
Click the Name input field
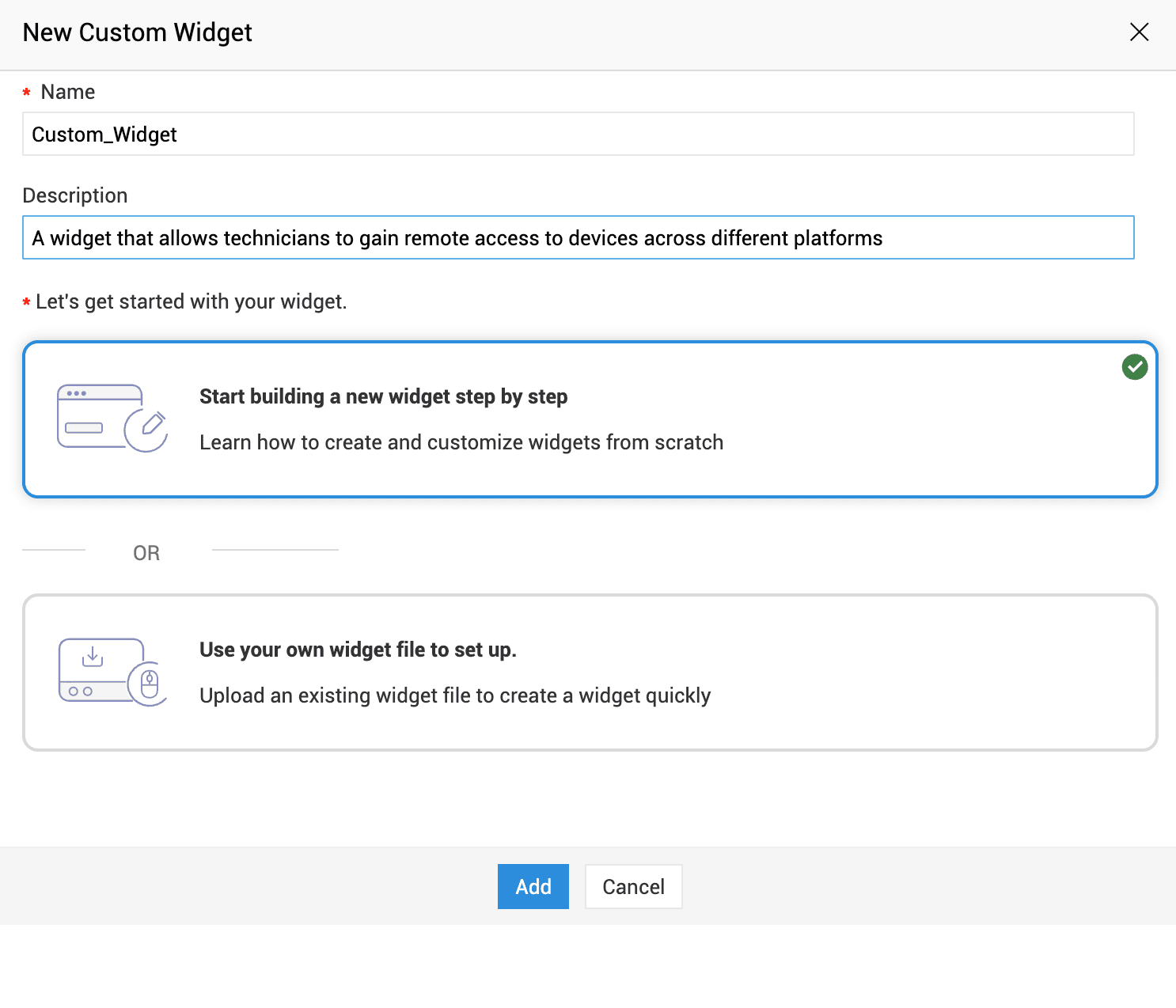(x=578, y=134)
